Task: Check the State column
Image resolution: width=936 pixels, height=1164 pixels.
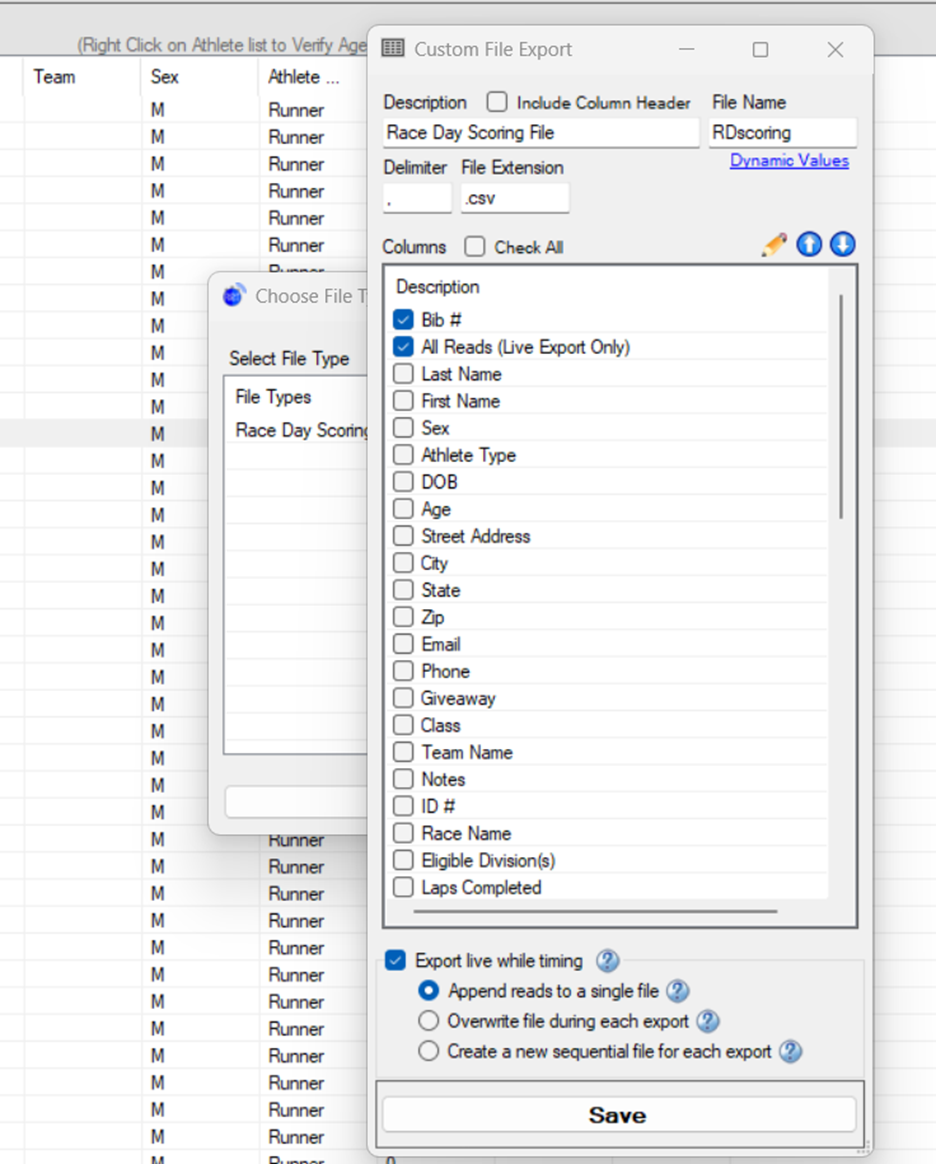Action: [403, 589]
